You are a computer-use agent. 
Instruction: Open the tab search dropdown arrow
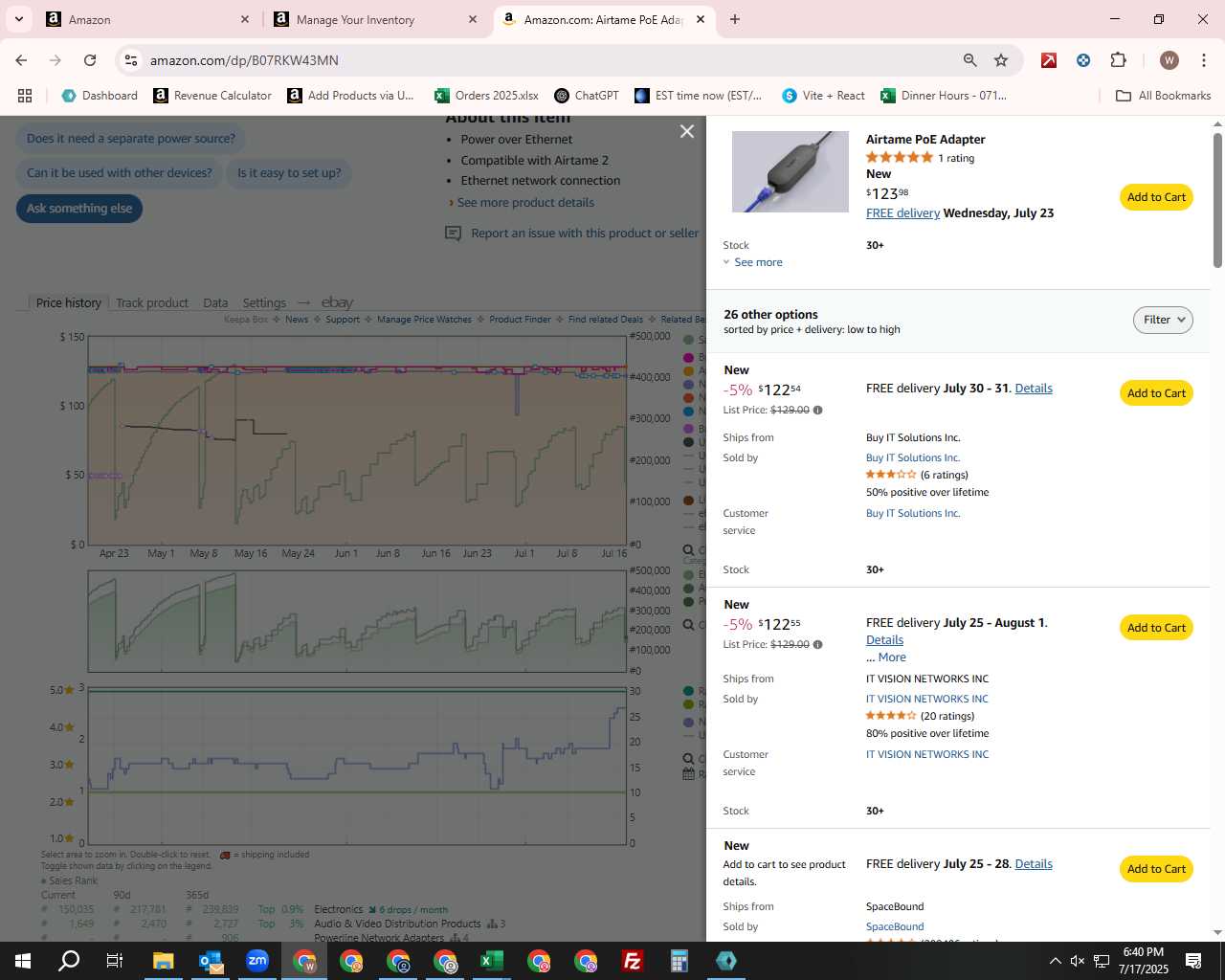[18, 19]
